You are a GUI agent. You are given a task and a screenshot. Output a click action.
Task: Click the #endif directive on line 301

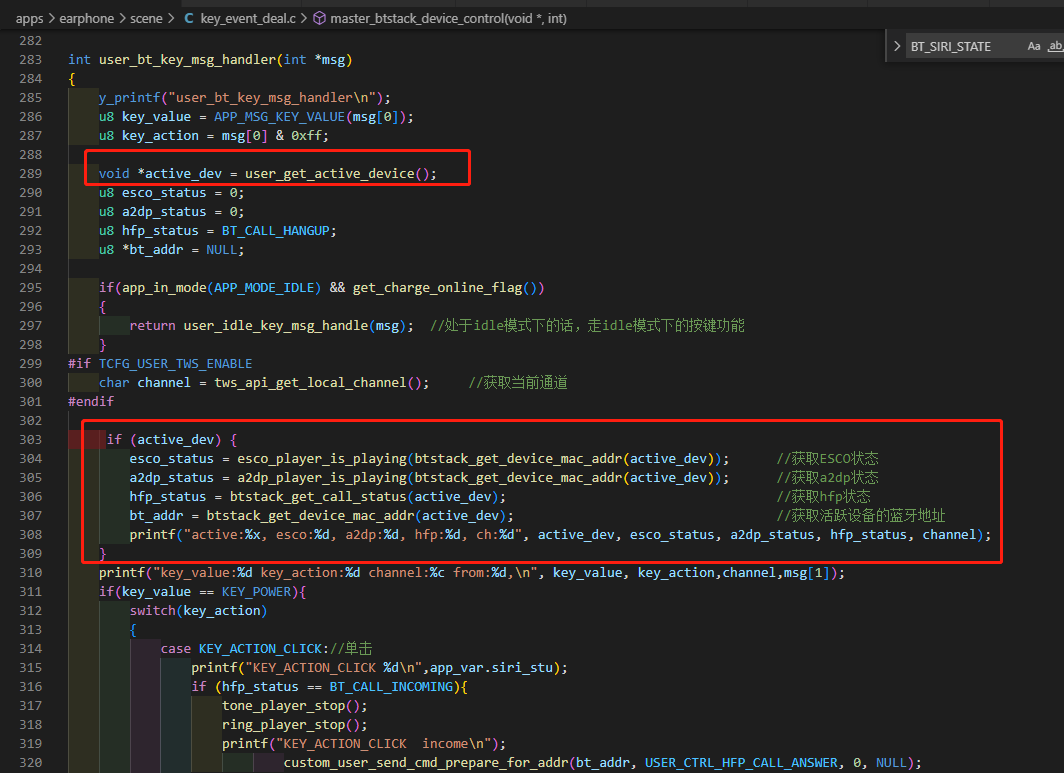(91, 402)
